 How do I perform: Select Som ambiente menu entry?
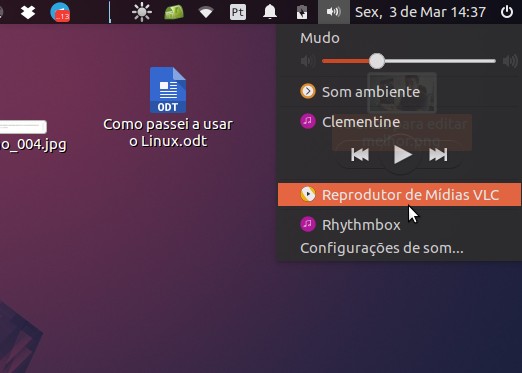(399, 92)
